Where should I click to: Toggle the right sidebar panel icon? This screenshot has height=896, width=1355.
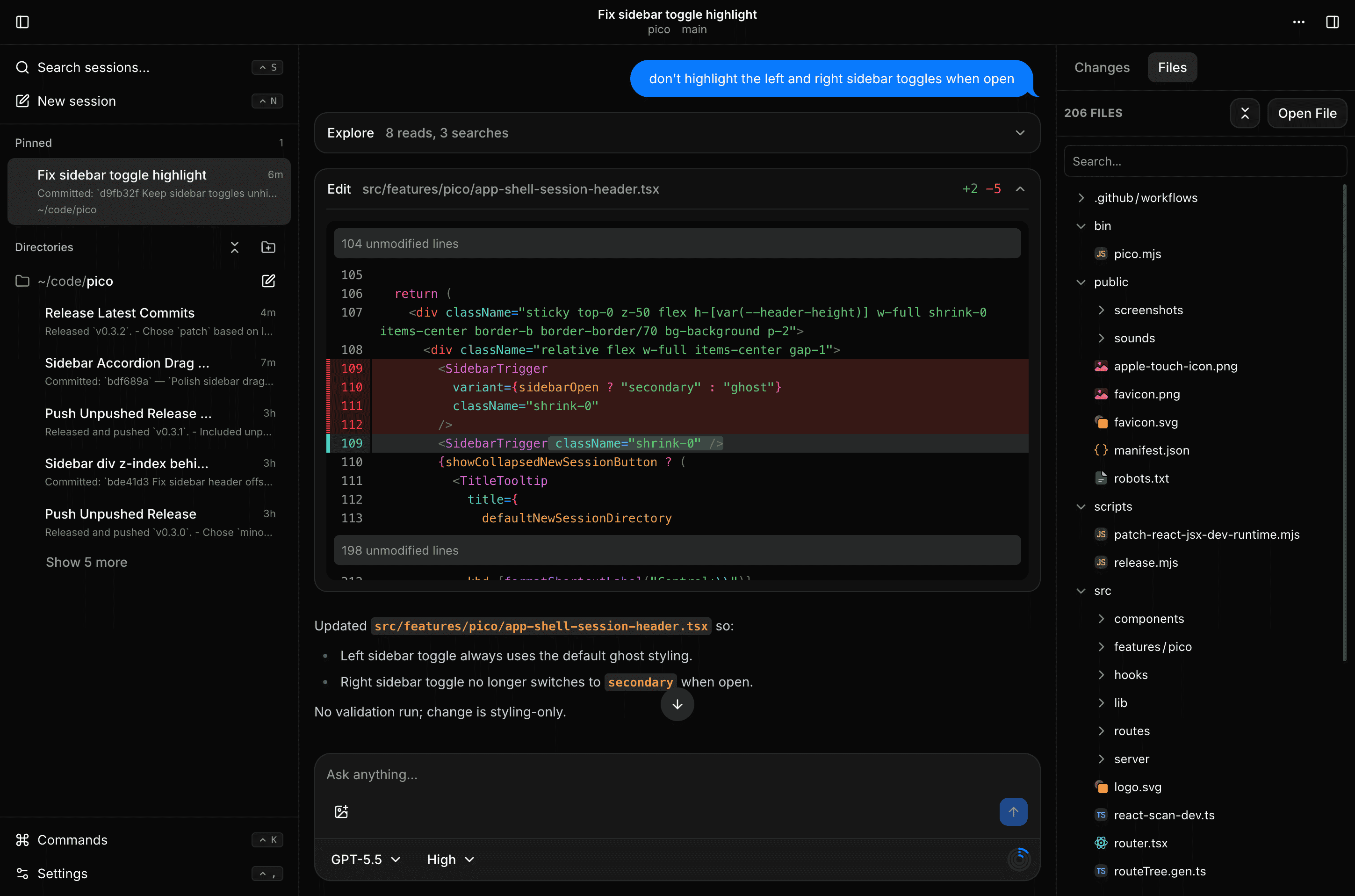[x=1332, y=22]
